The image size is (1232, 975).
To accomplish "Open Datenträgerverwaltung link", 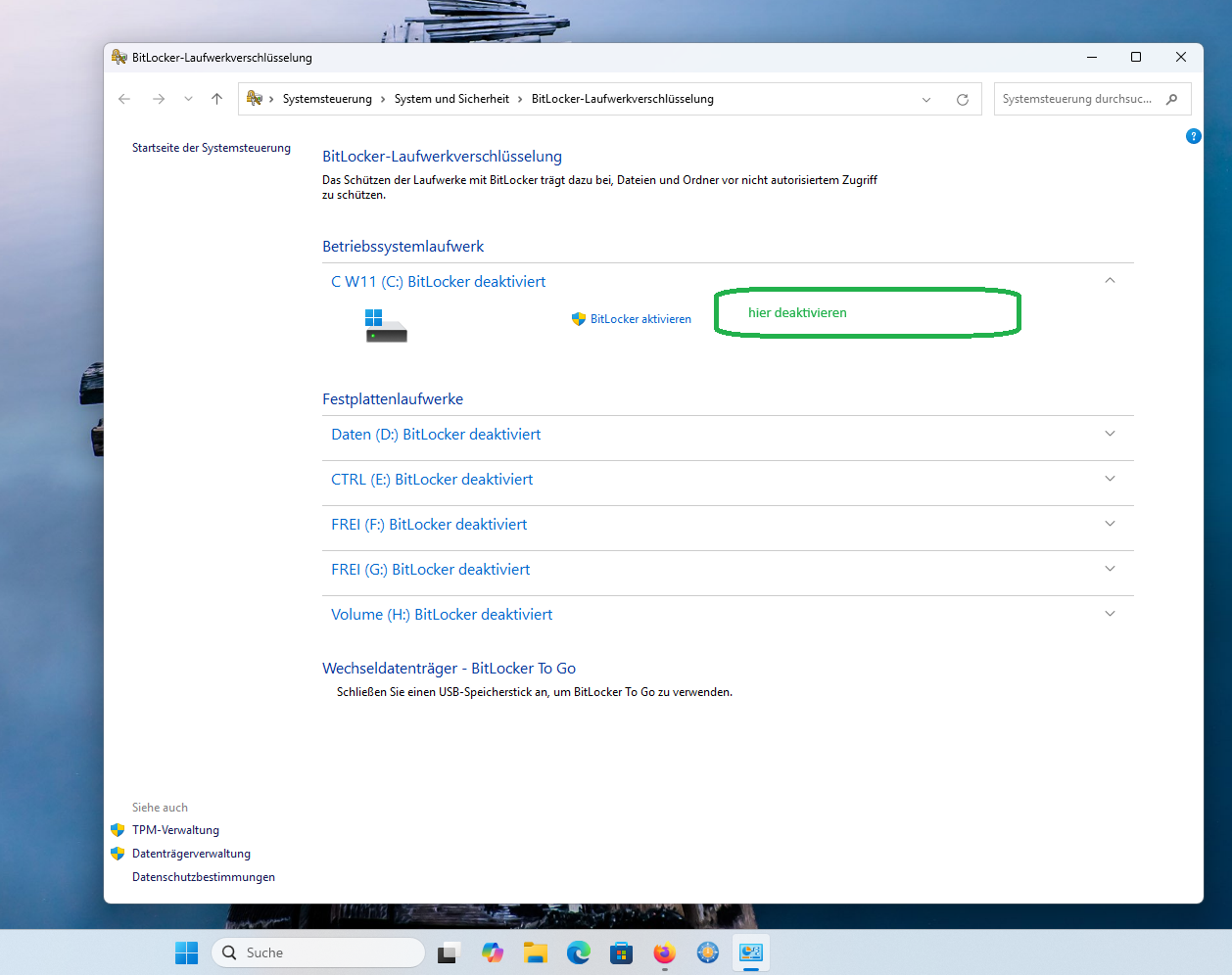I will pyautogui.click(x=191, y=854).
